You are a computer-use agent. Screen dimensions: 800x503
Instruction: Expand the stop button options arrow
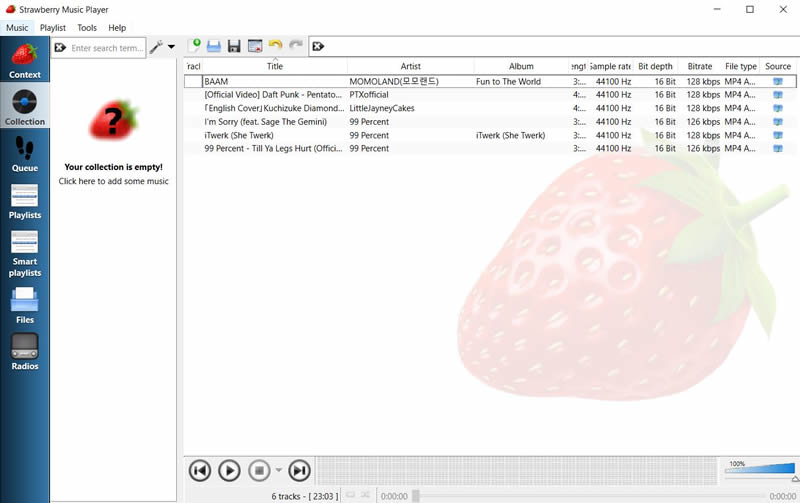pyautogui.click(x=279, y=470)
